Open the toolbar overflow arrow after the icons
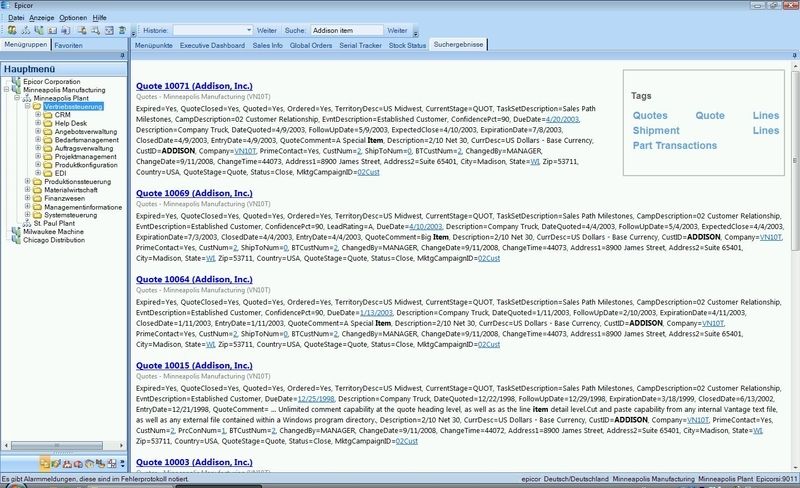 coord(134,34)
